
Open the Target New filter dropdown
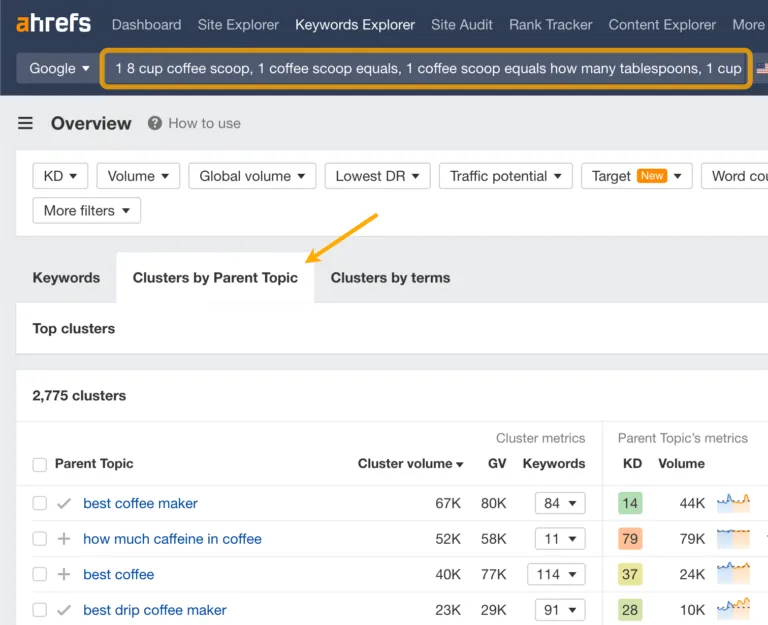(637, 176)
